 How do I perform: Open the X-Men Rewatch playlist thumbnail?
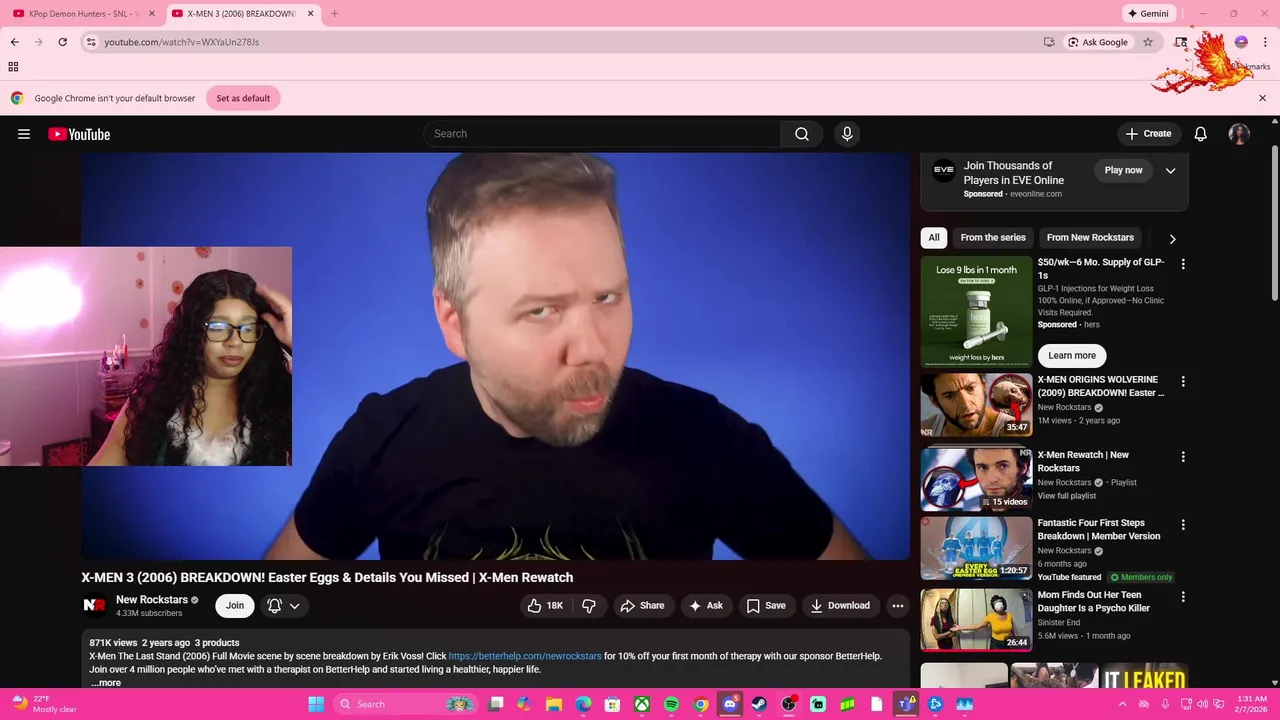click(976, 479)
